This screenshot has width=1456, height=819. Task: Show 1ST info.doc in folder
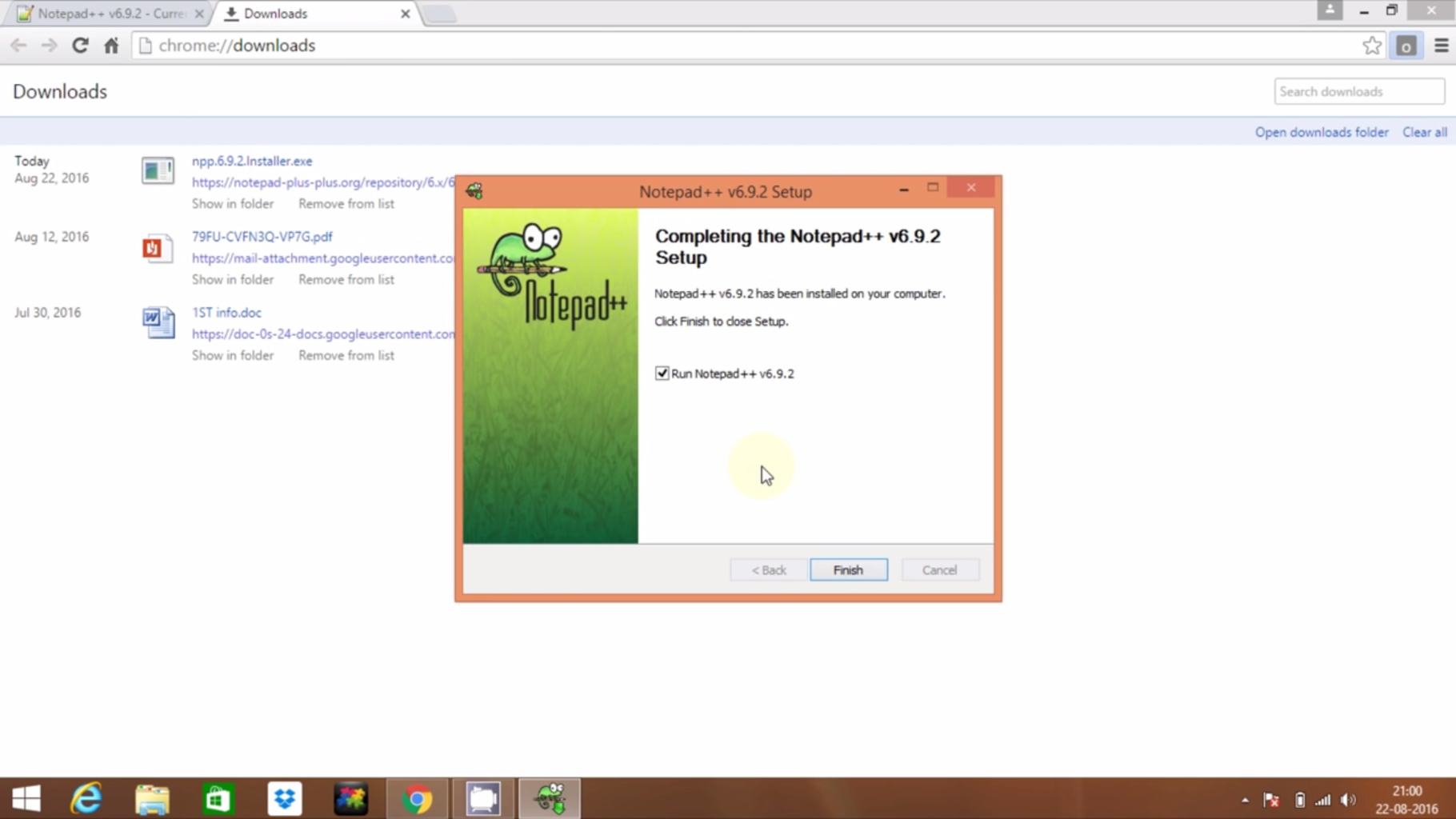232,356
